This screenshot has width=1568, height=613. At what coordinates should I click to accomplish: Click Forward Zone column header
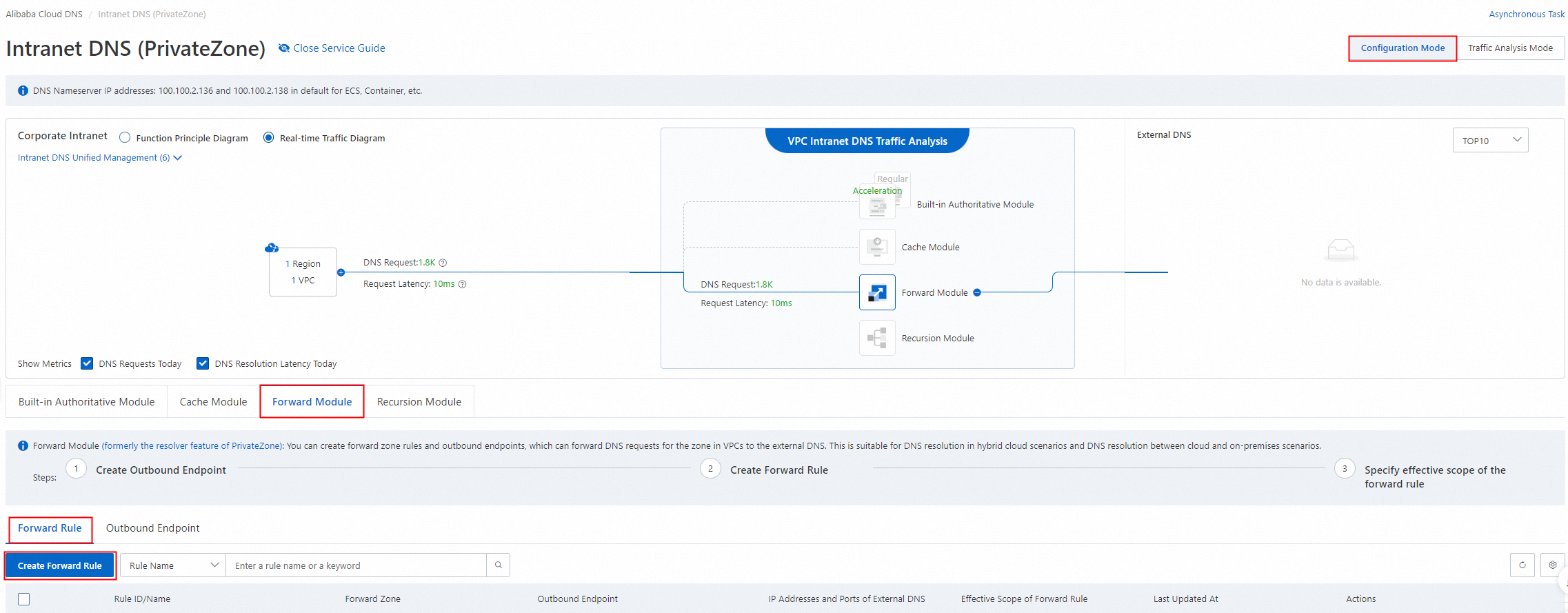click(372, 599)
